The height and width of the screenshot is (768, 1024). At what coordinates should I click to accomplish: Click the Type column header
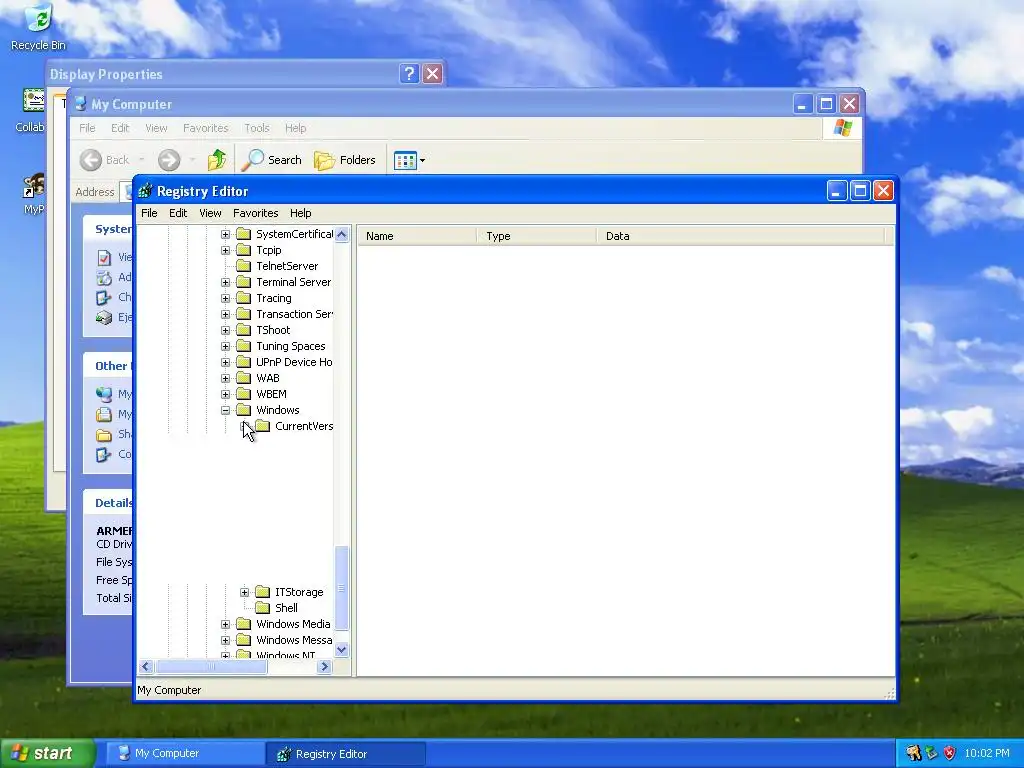point(536,236)
